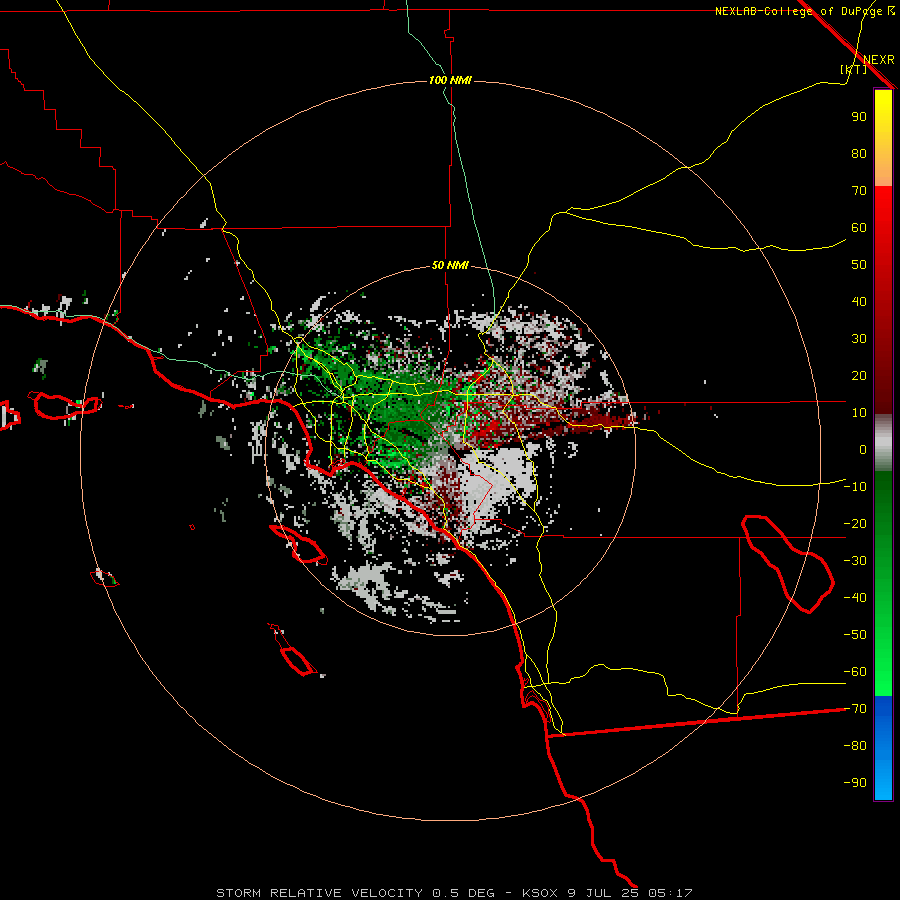Image resolution: width=900 pixels, height=900 pixels.
Task: Click the "9 JUL 25 05:17" timestamp
Action: [x=630, y=893]
